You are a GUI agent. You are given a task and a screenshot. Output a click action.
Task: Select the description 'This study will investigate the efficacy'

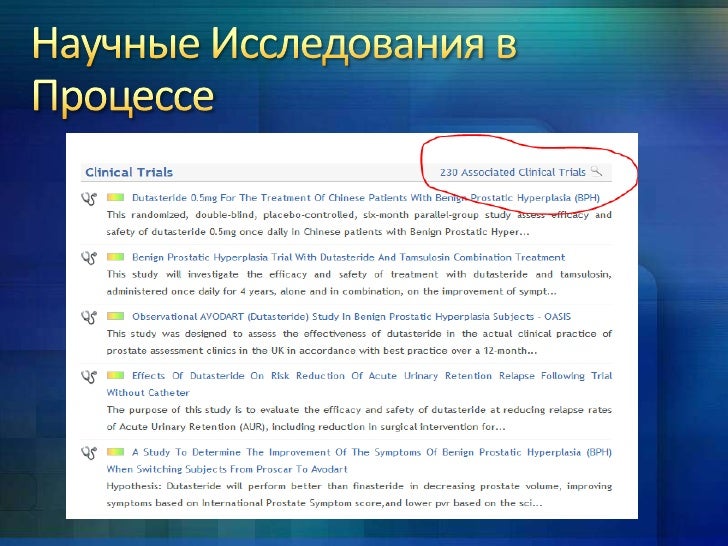359,283
